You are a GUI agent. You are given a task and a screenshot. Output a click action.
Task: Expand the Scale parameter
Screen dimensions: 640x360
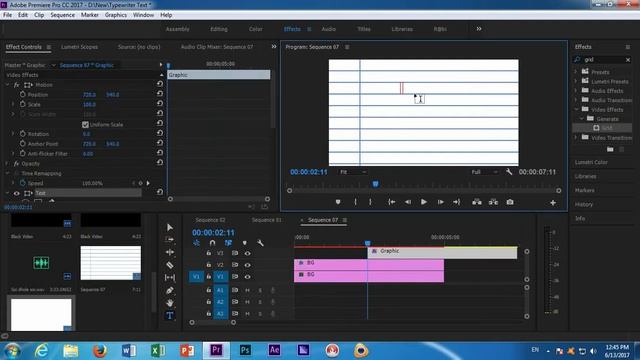(13, 104)
